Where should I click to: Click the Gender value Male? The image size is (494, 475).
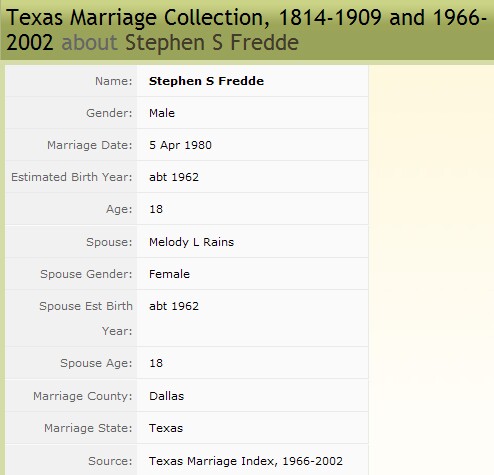(162, 113)
